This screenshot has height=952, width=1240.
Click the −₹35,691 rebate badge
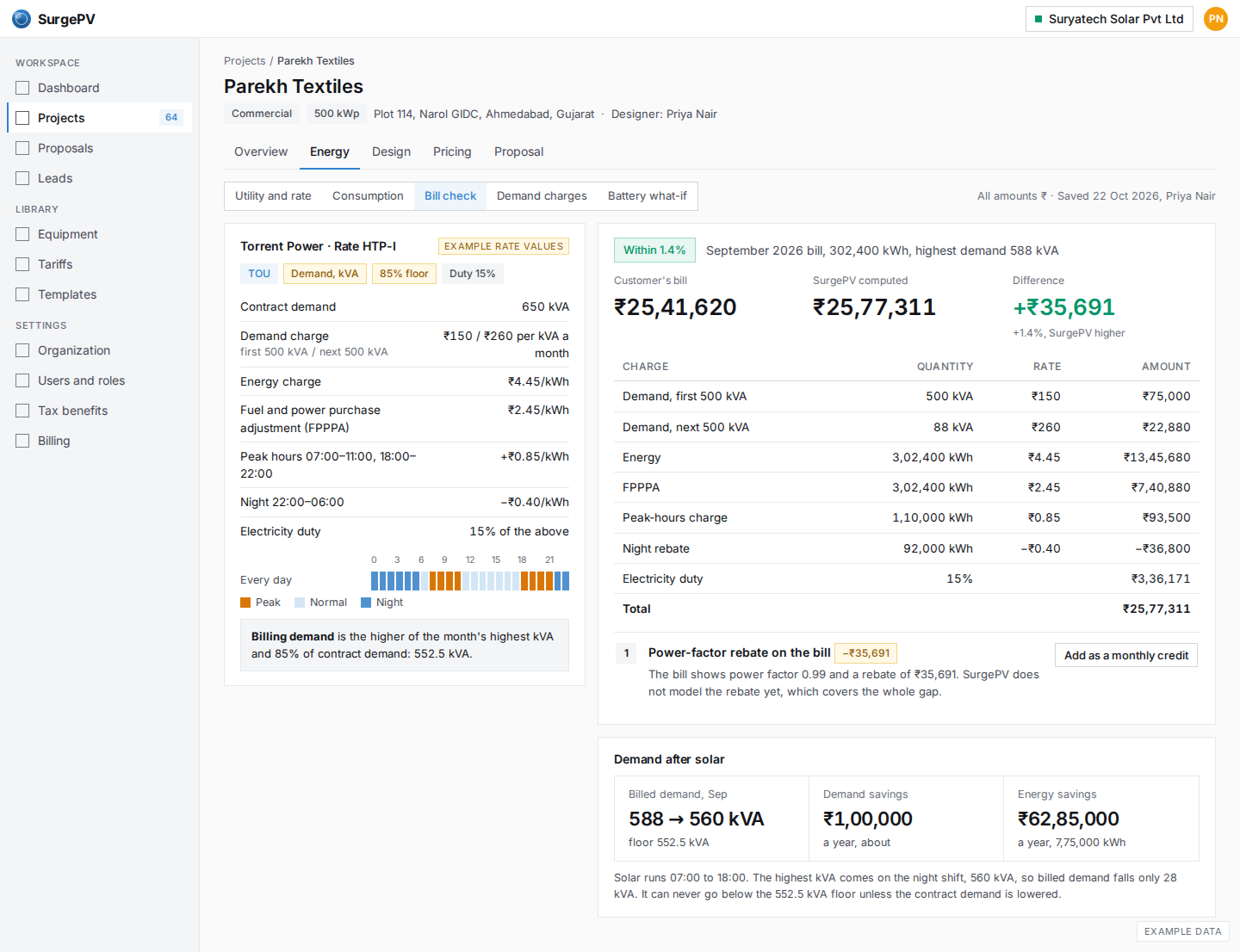(x=866, y=653)
